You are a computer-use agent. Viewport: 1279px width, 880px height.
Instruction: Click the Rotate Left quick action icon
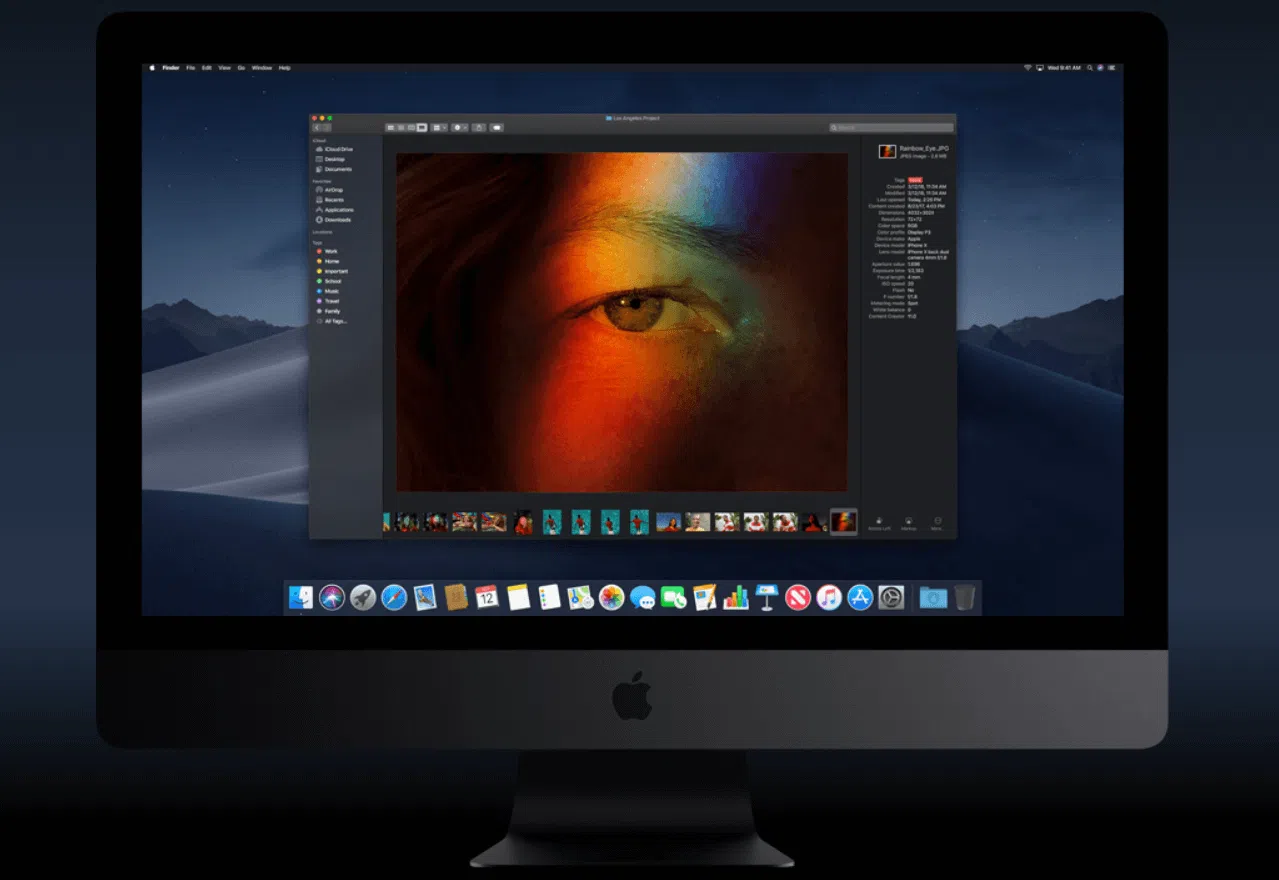pyautogui.click(x=880, y=519)
